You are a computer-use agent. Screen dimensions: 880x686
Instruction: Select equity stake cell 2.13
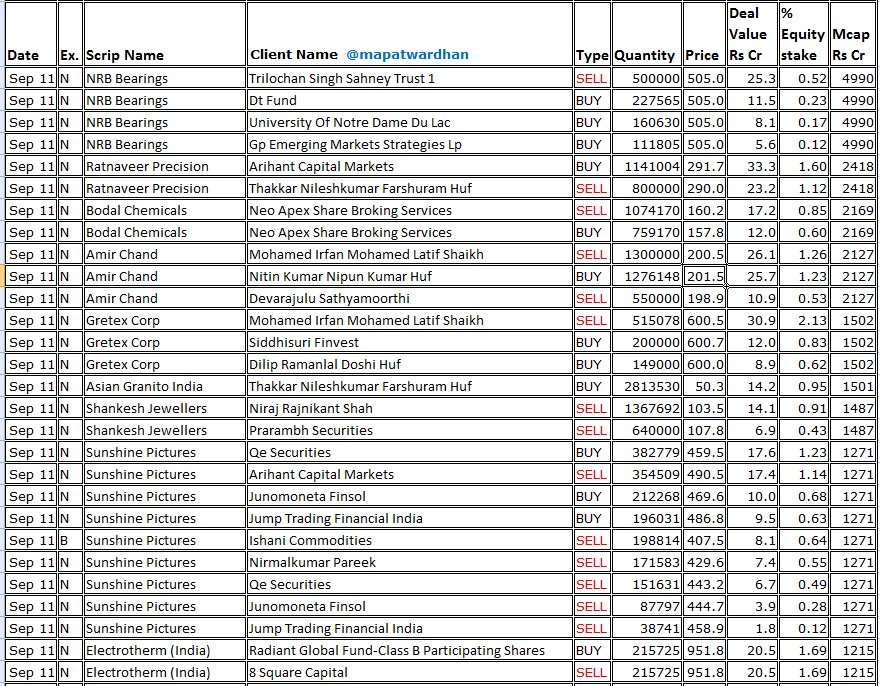pos(804,320)
